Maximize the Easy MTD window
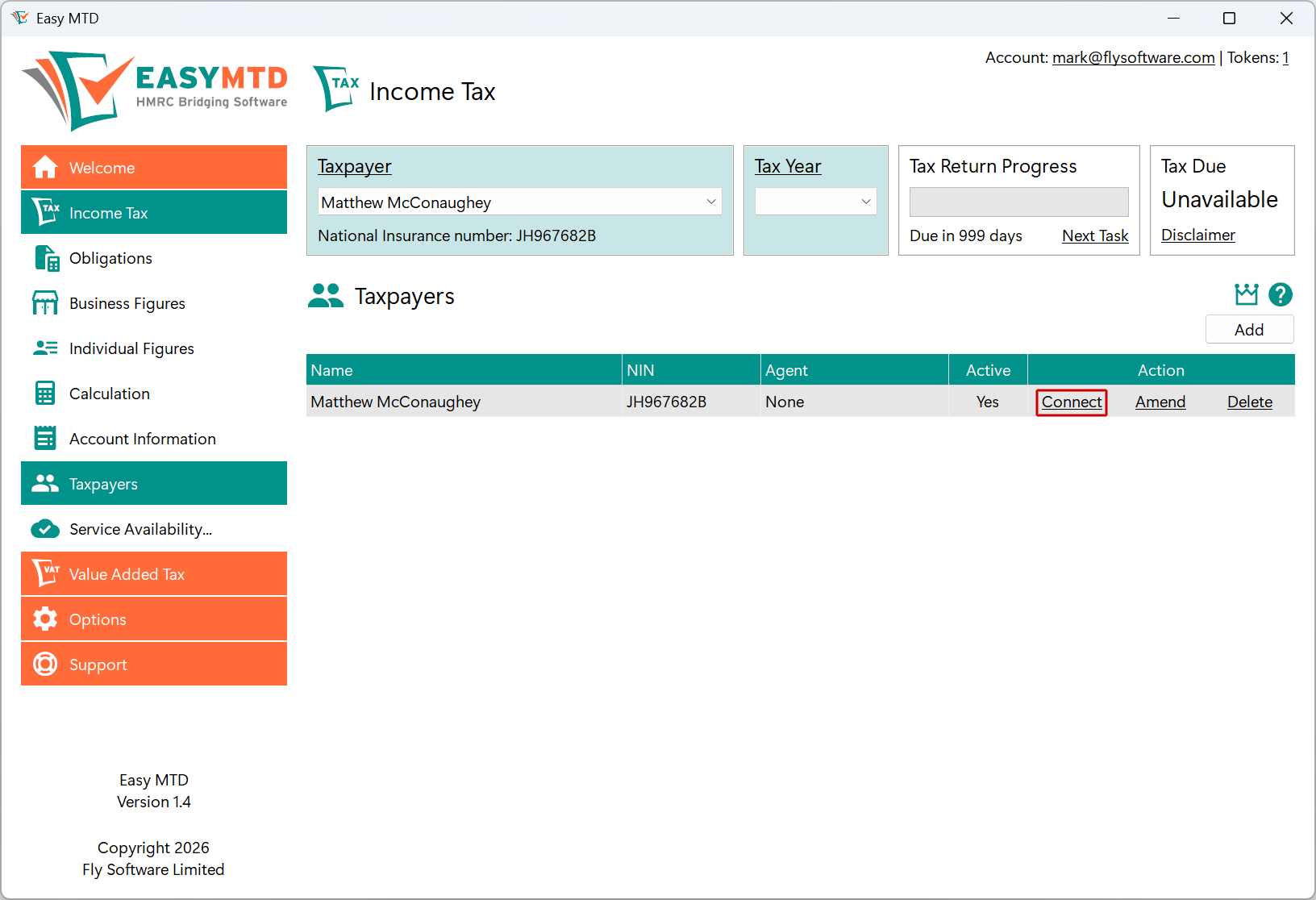 coord(1229,18)
